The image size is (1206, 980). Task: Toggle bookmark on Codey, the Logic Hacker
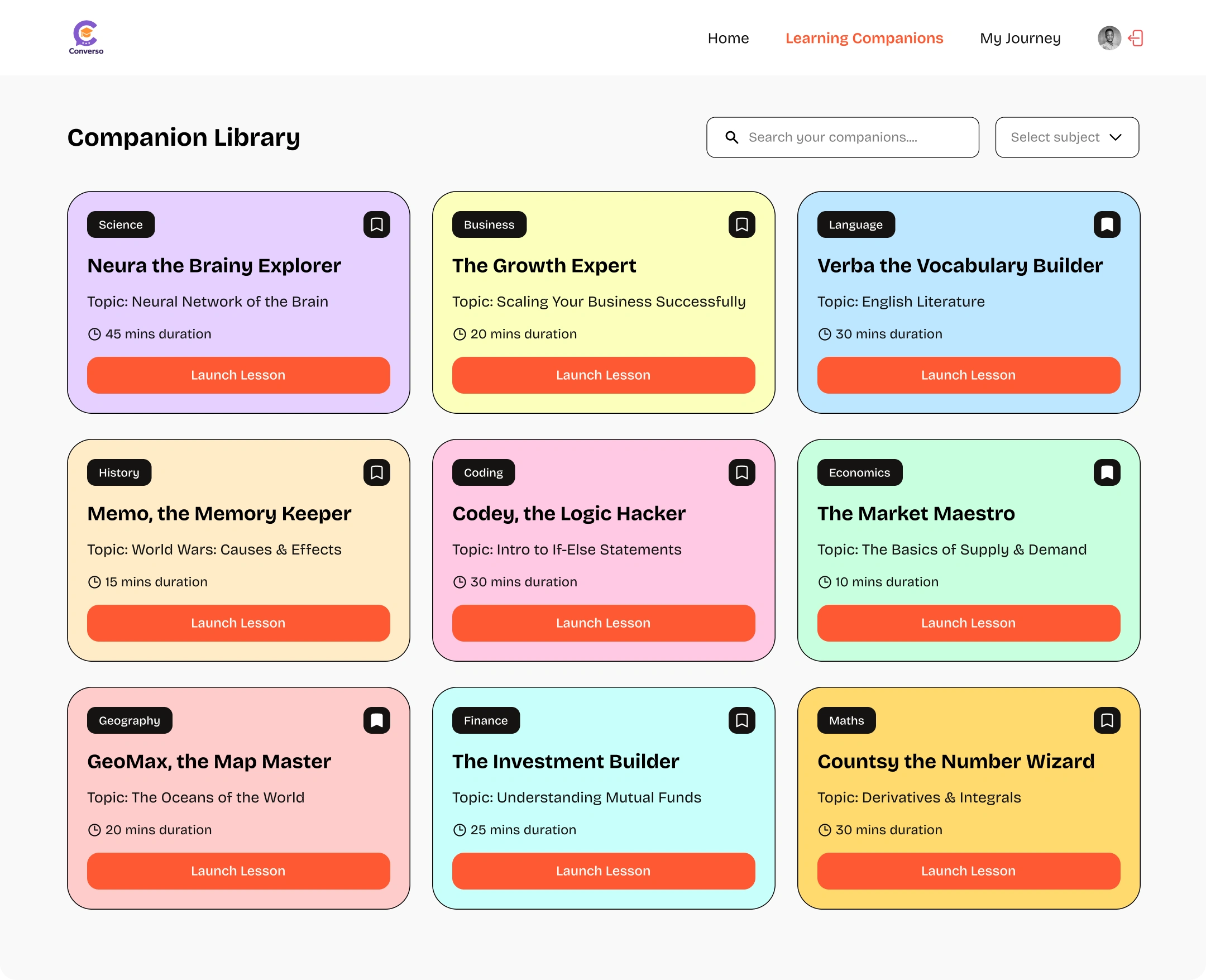click(741, 472)
